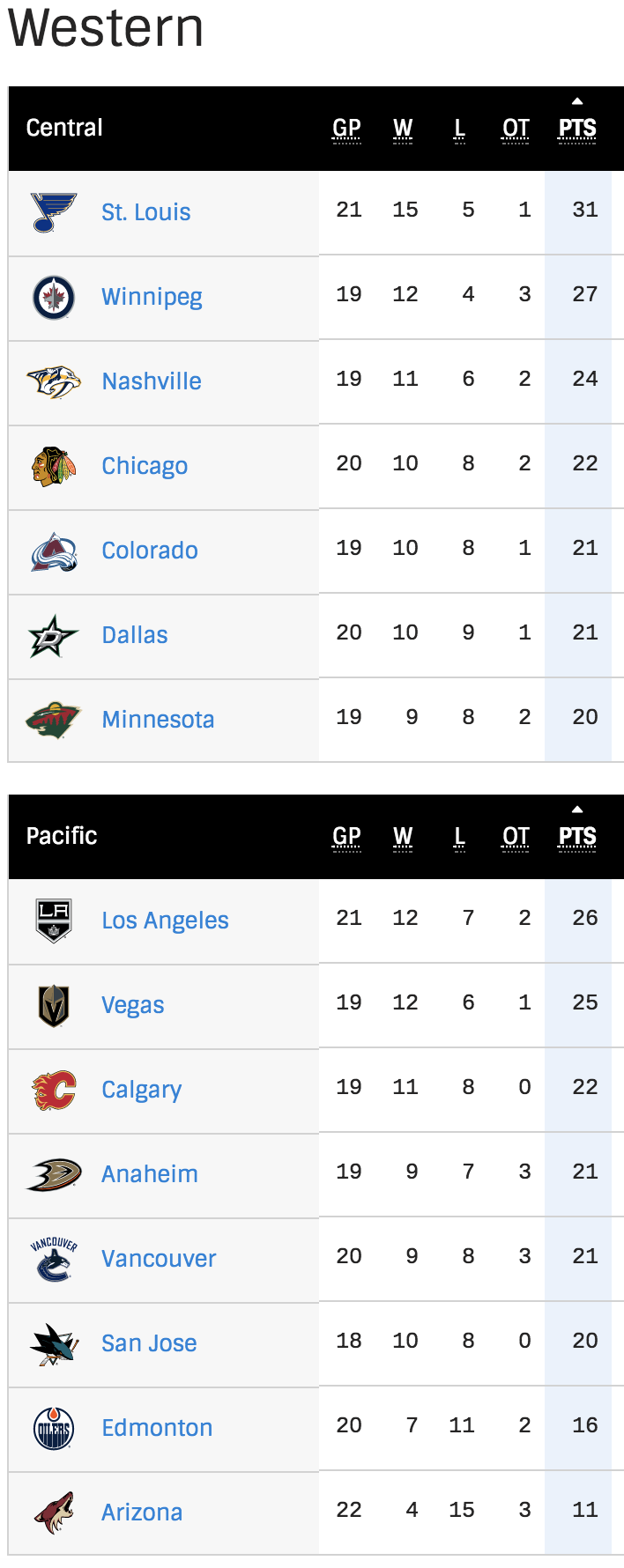Image resolution: width=624 pixels, height=1568 pixels.
Task: Click the St. Louis Blues logo
Action: 54,212
